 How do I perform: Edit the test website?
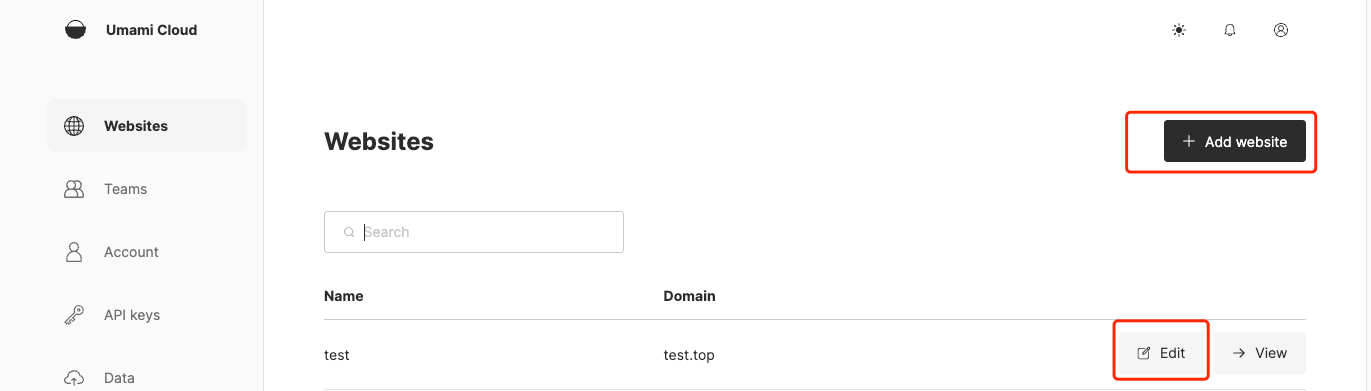click(1161, 353)
